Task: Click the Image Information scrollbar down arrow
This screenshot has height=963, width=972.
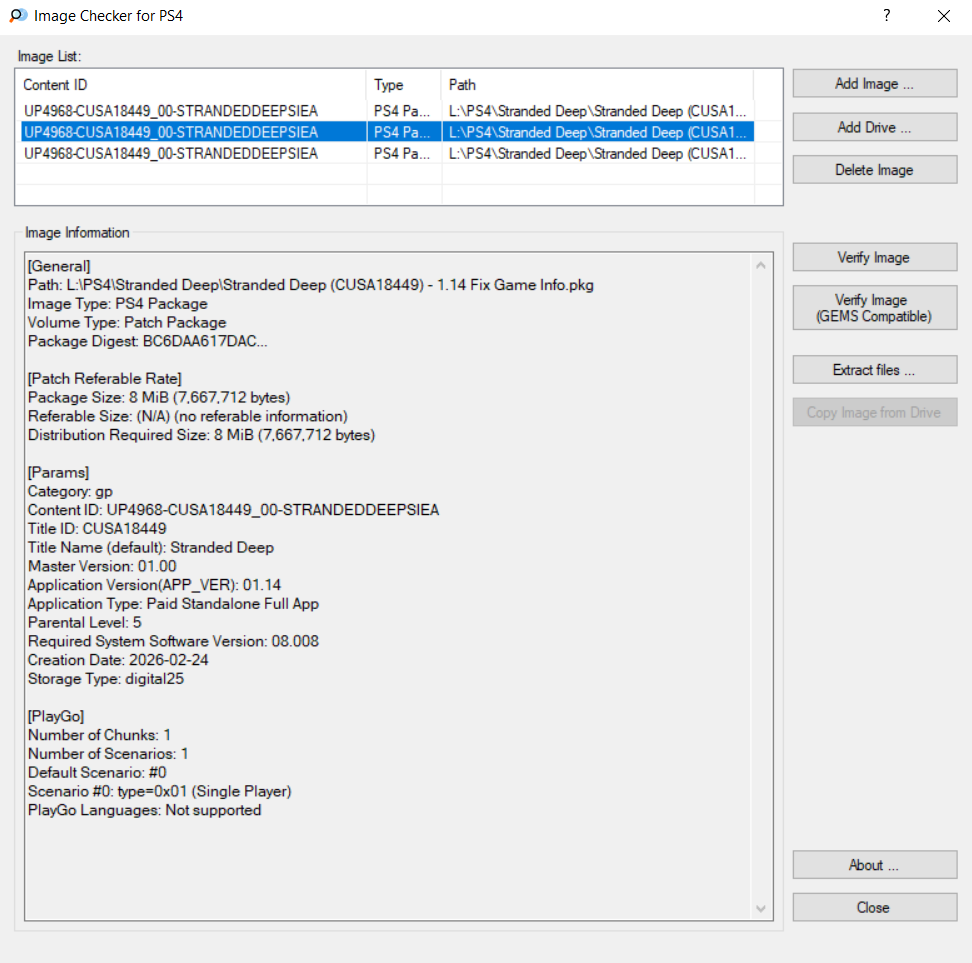Action: (761, 908)
